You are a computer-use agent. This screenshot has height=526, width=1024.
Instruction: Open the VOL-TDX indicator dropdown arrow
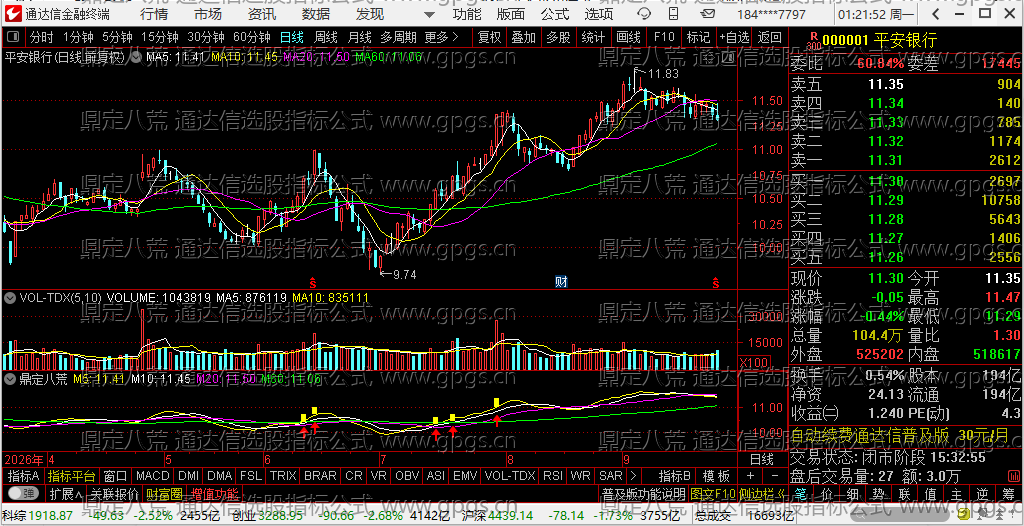point(10,298)
